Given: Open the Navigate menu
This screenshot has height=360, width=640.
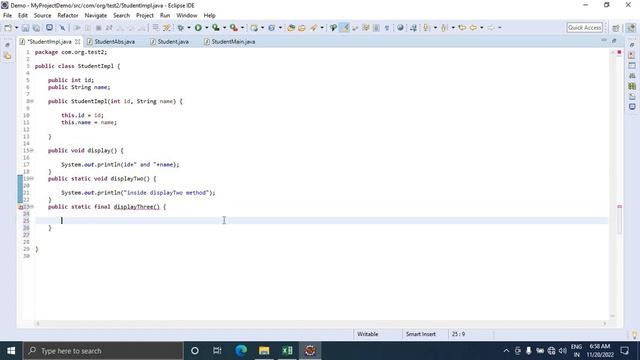Looking at the screenshot, I should pyautogui.click(x=96, y=16).
